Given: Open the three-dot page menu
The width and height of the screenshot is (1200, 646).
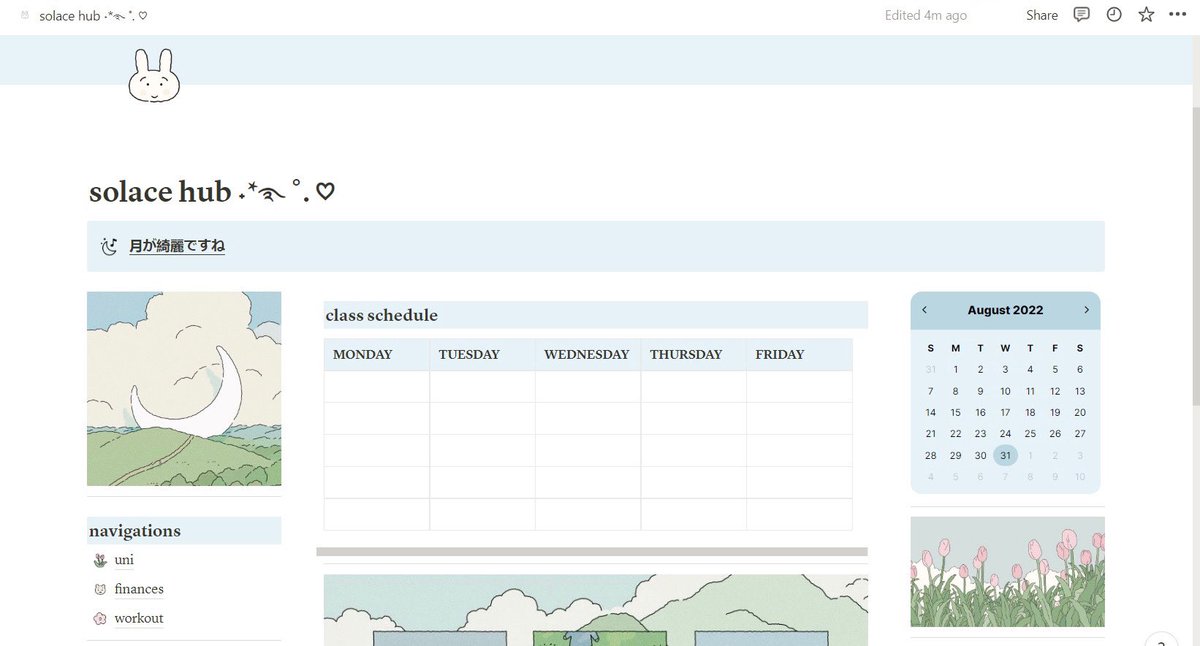Looking at the screenshot, I should tap(1177, 15).
